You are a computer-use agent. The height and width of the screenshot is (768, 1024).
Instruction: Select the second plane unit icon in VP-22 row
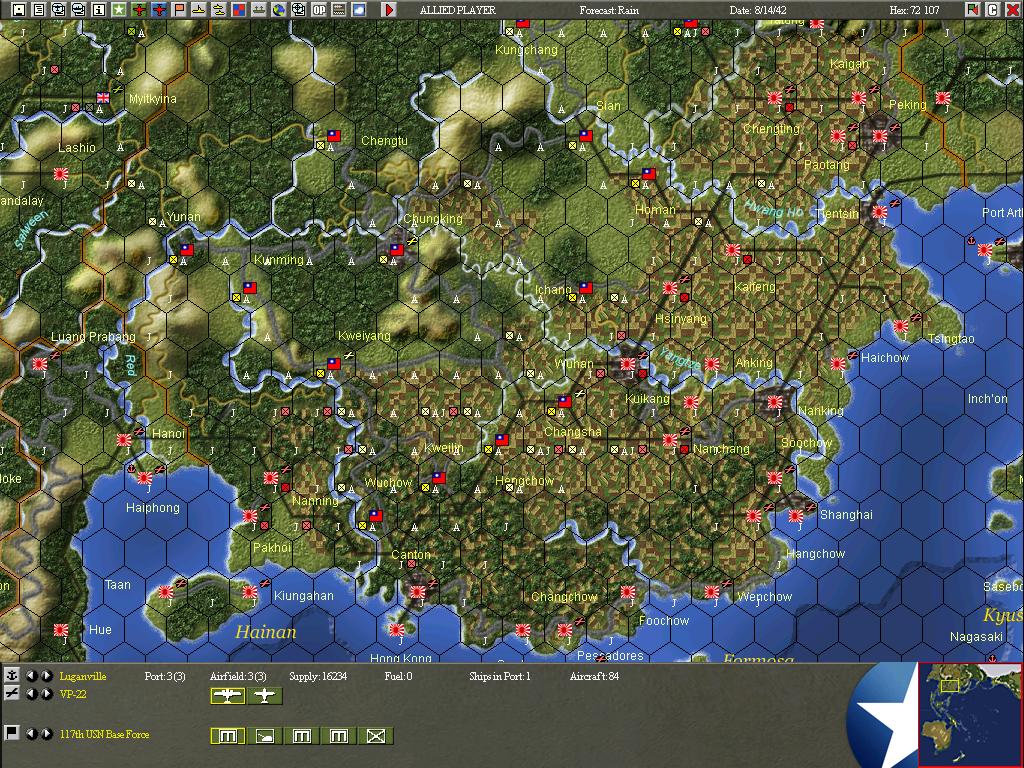265,696
